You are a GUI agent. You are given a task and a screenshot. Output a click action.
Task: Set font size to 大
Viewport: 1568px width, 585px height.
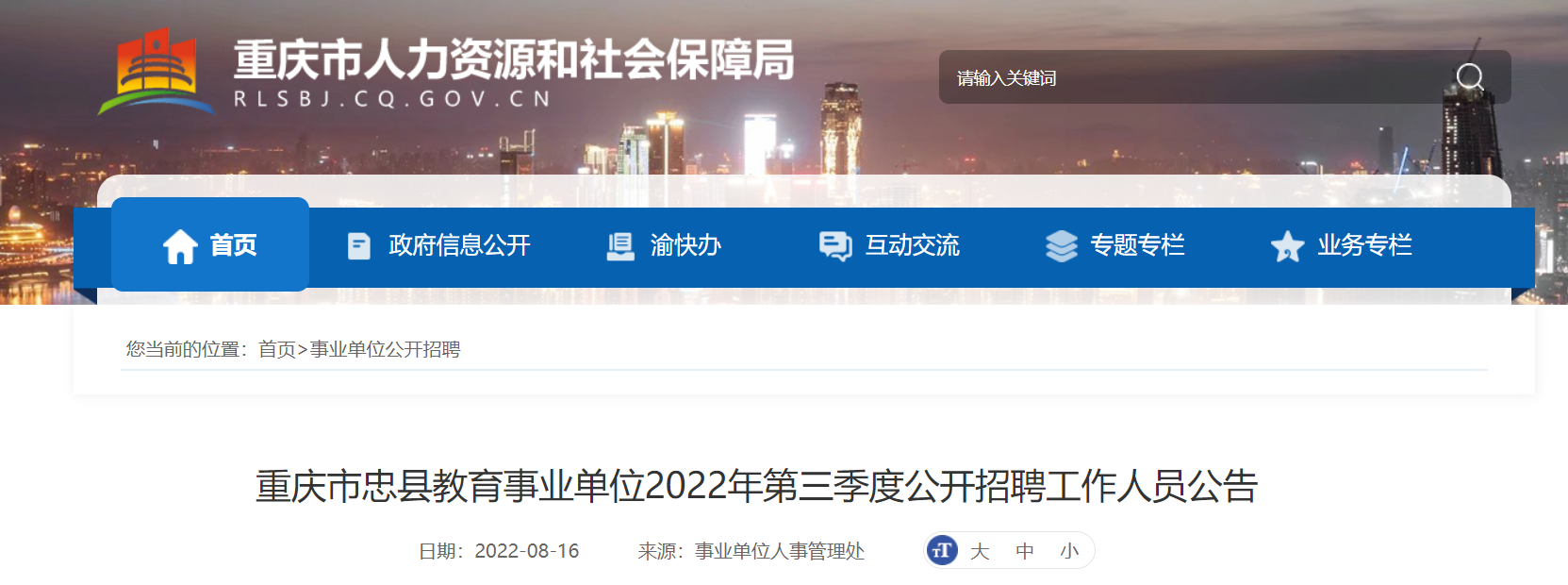click(x=980, y=551)
